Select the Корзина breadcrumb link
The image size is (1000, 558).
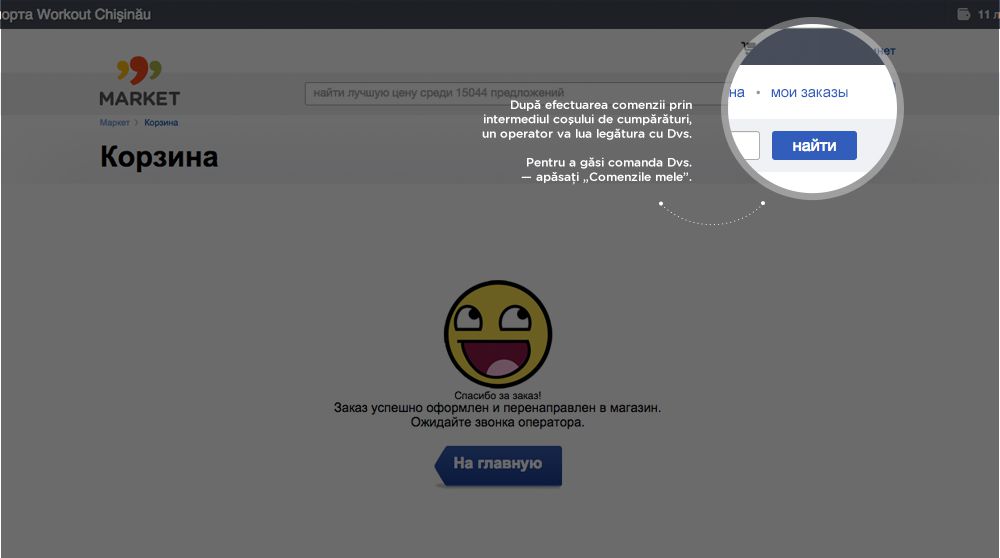point(161,123)
